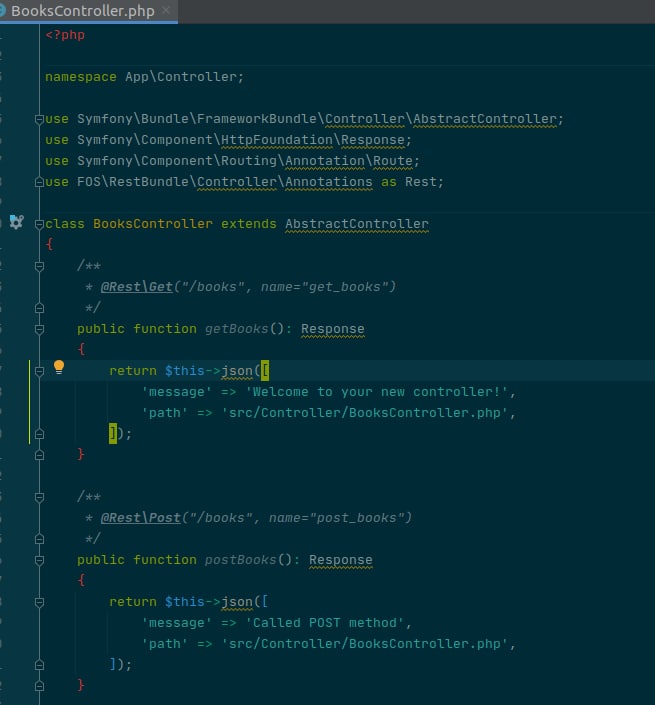Click the extends keyword
The height and width of the screenshot is (705, 655).
[249, 224]
